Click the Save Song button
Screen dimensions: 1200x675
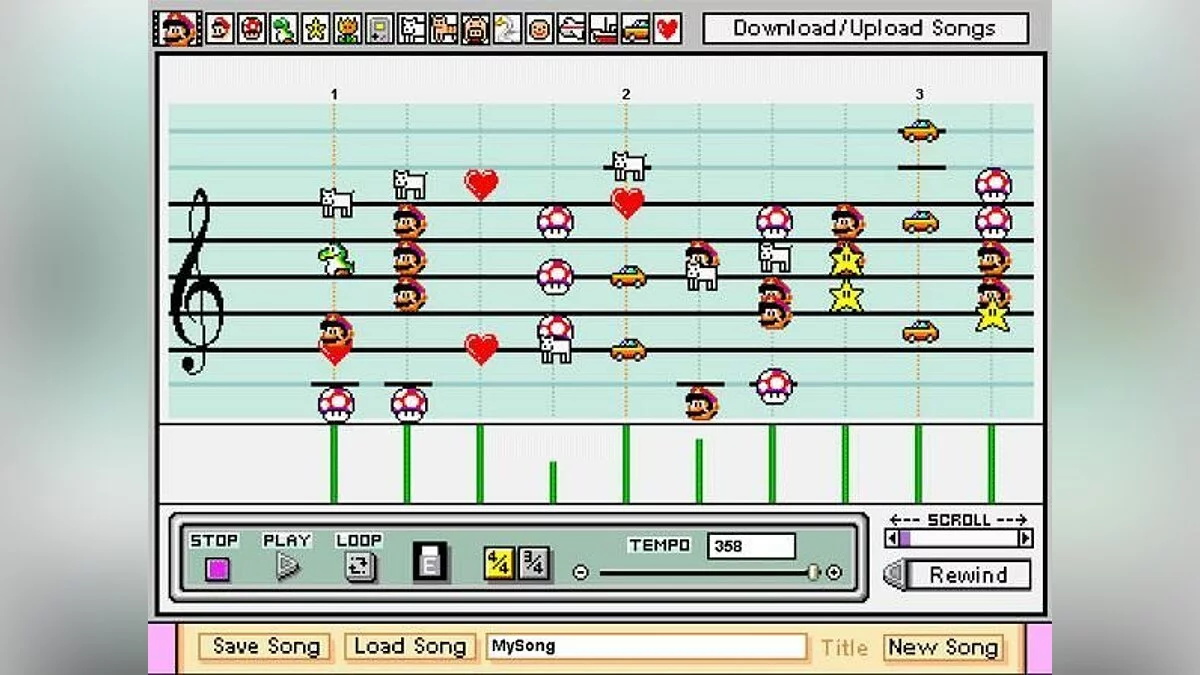[x=265, y=647]
